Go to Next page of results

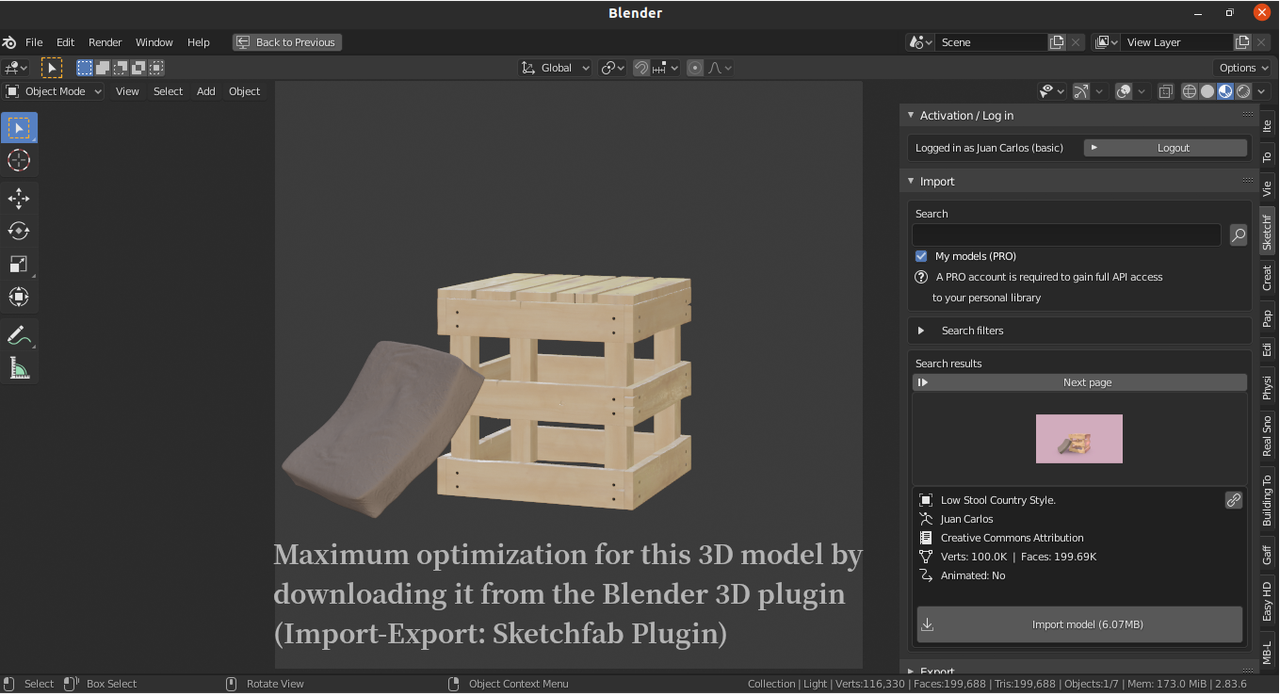1080,382
